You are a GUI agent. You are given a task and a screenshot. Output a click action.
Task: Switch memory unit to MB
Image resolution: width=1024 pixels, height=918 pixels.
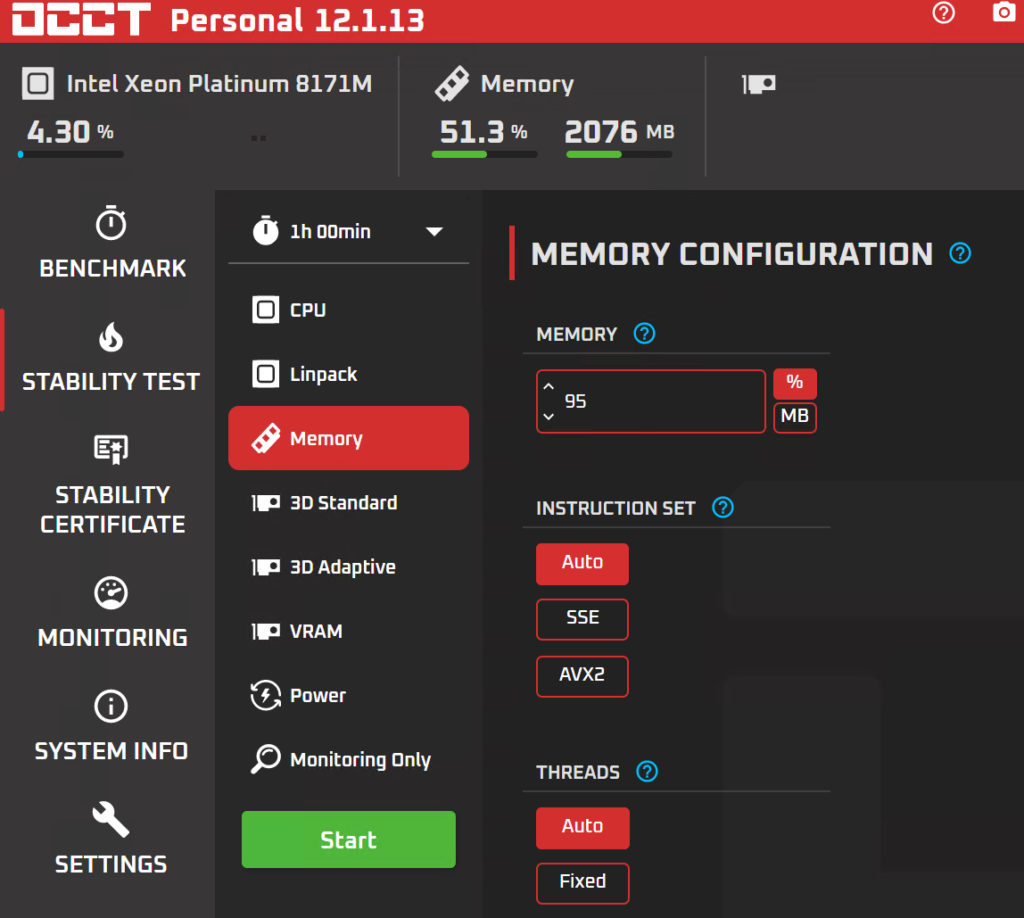[x=795, y=417]
